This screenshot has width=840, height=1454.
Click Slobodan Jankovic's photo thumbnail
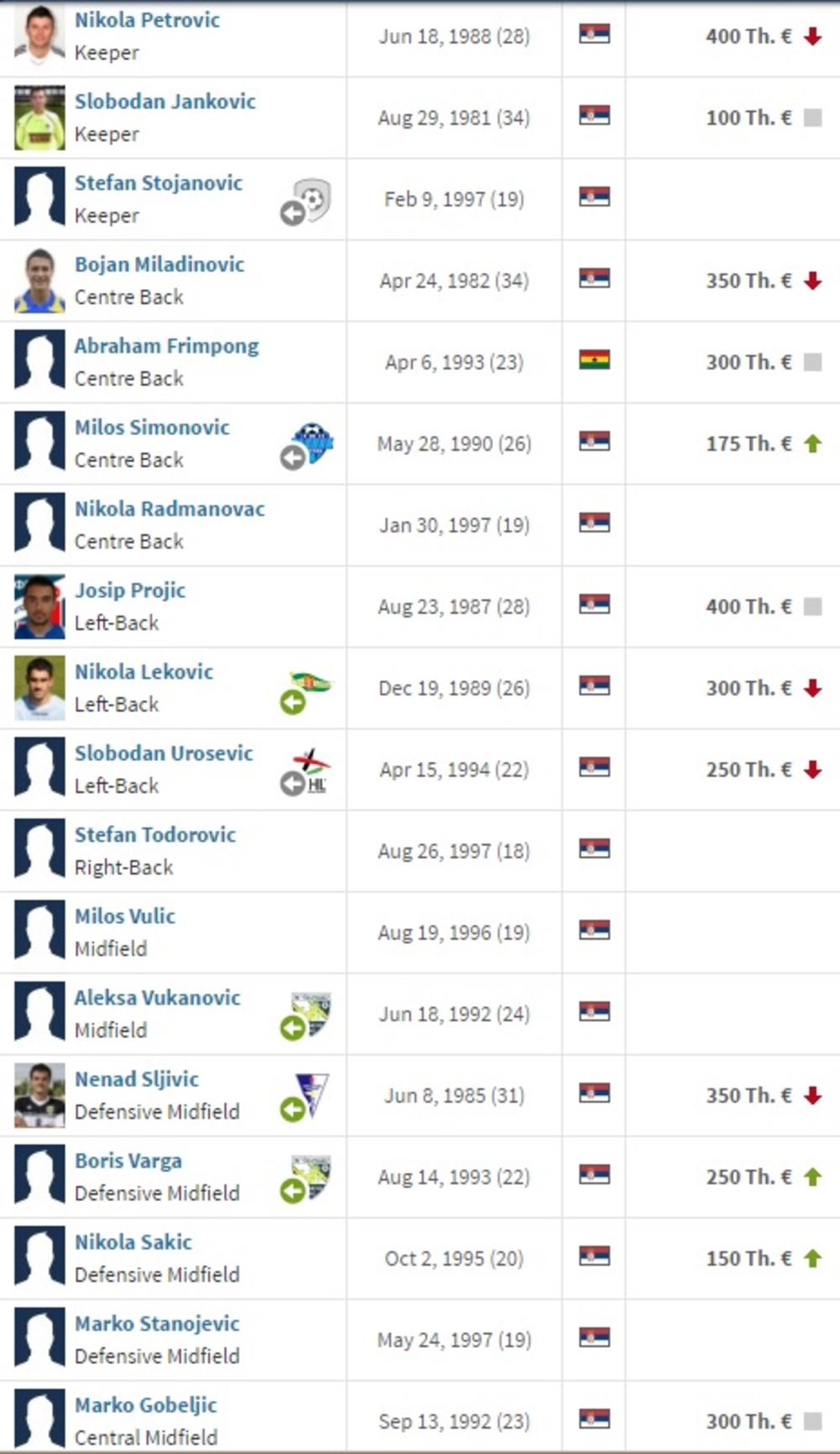pyautogui.click(x=39, y=118)
